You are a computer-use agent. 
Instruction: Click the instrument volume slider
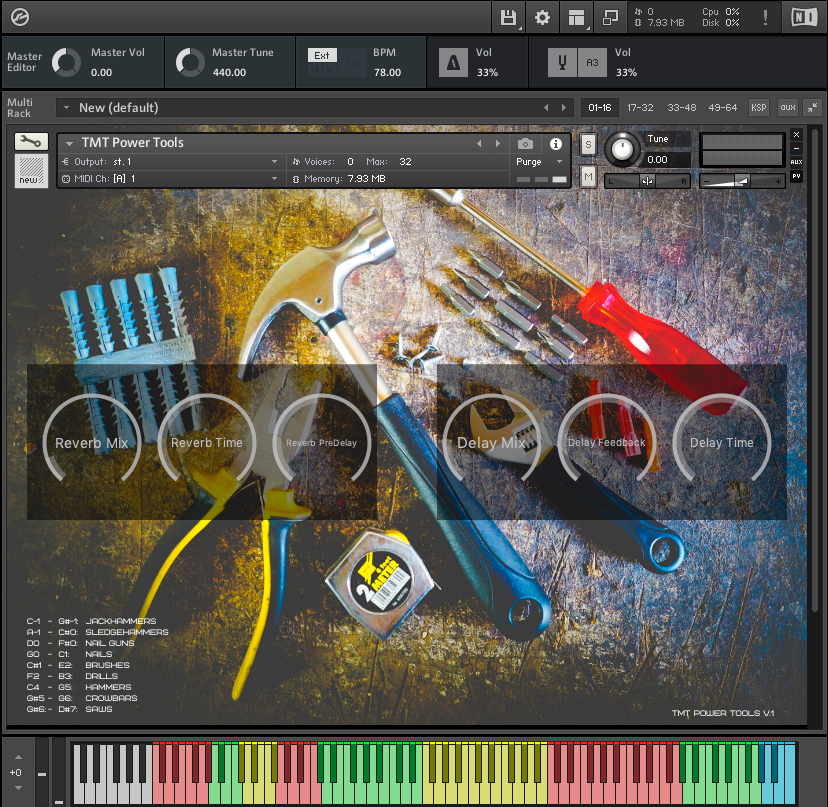point(742,181)
